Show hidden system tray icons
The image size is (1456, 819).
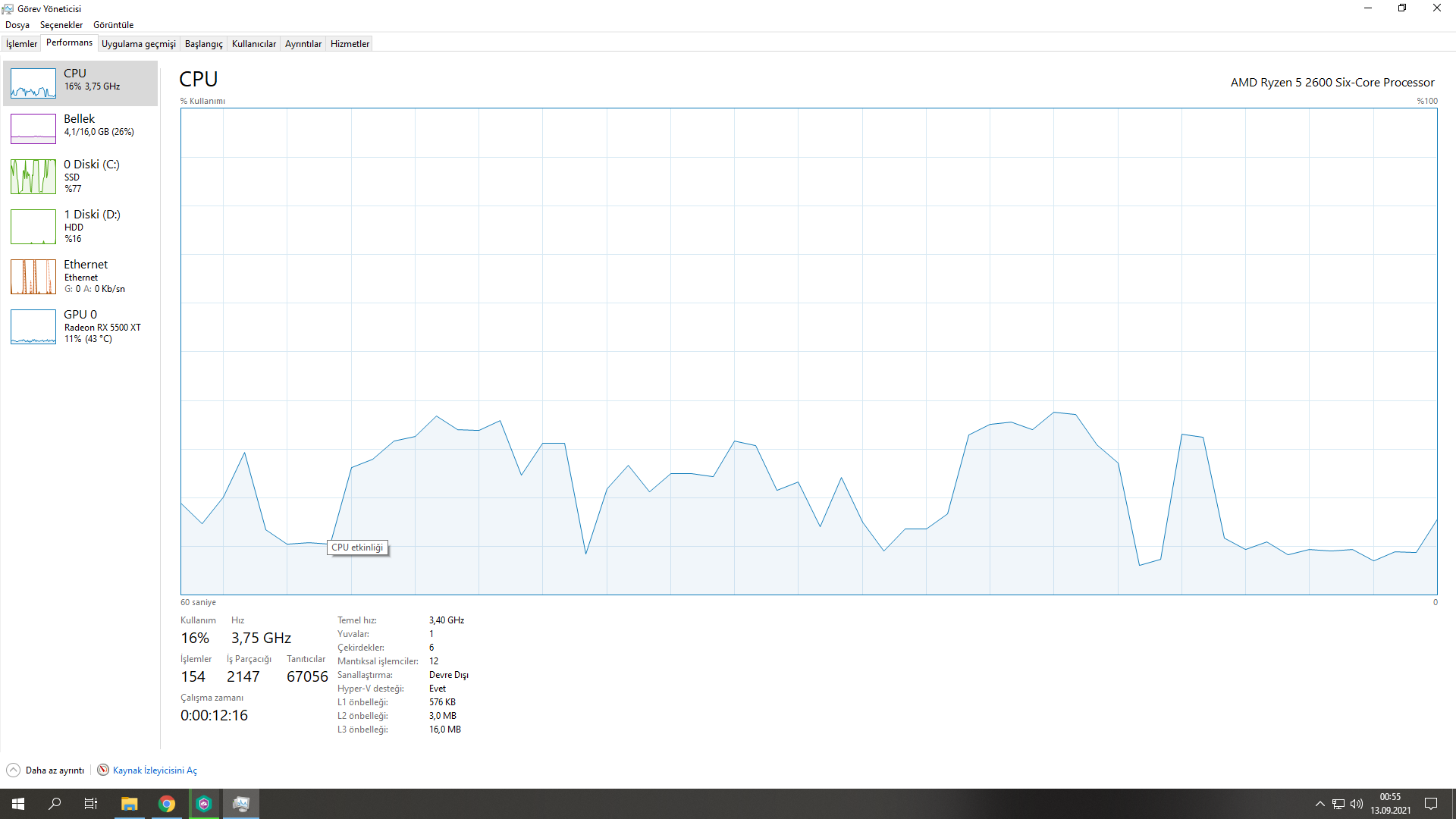[x=1319, y=804]
